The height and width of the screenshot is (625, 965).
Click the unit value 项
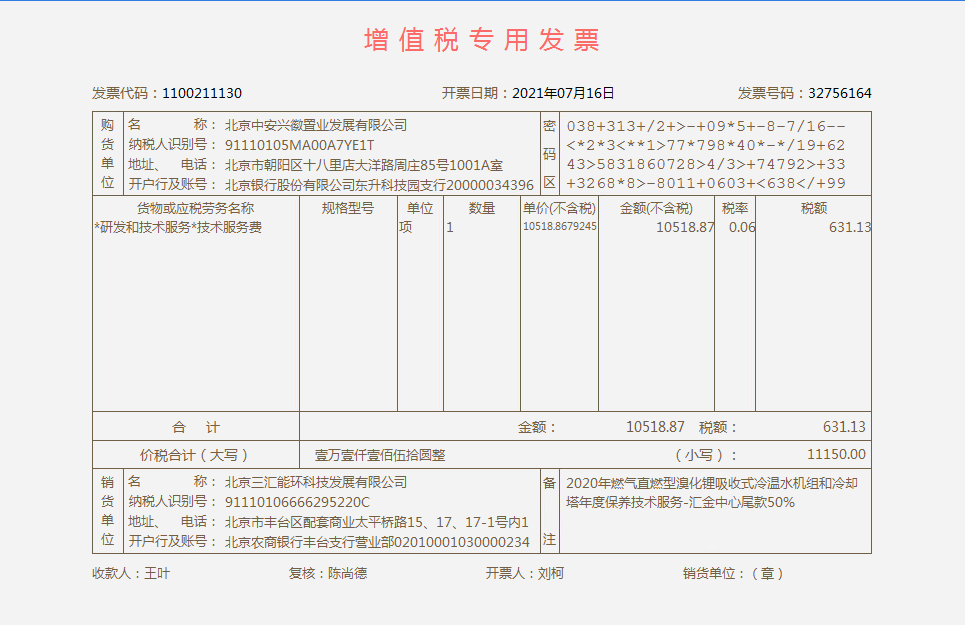406,228
